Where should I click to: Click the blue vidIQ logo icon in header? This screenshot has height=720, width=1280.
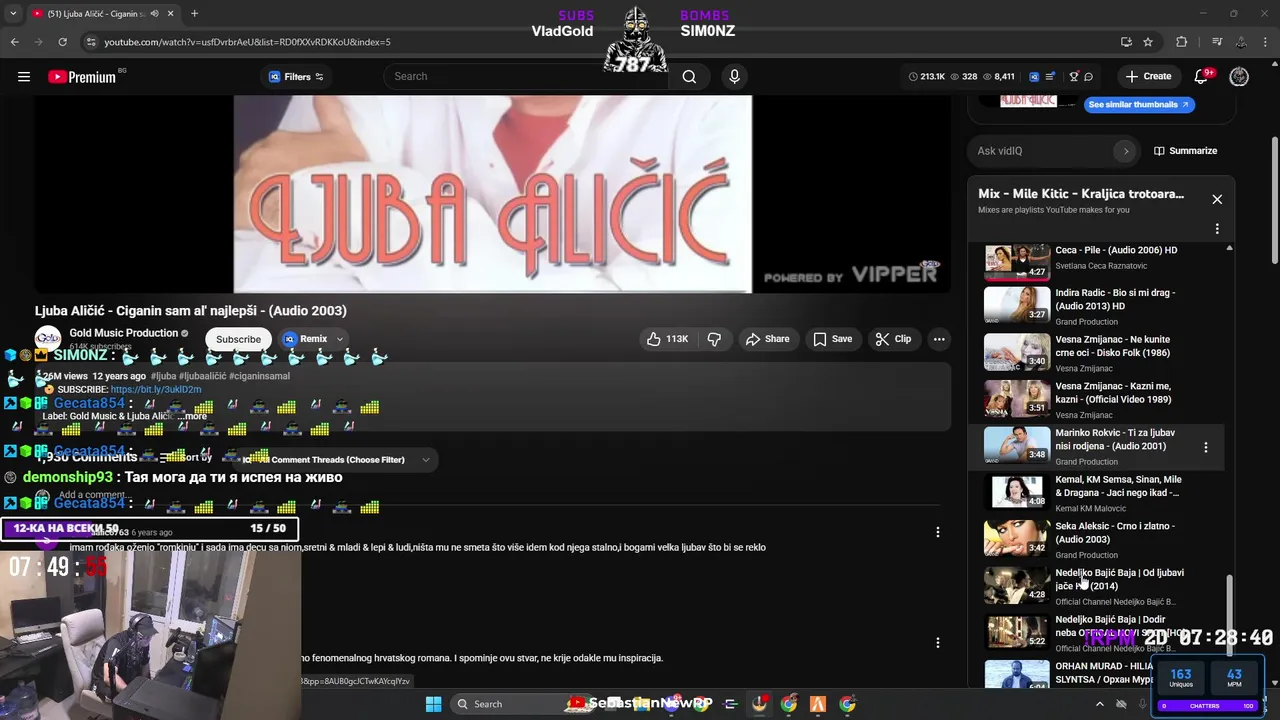point(1034,76)
